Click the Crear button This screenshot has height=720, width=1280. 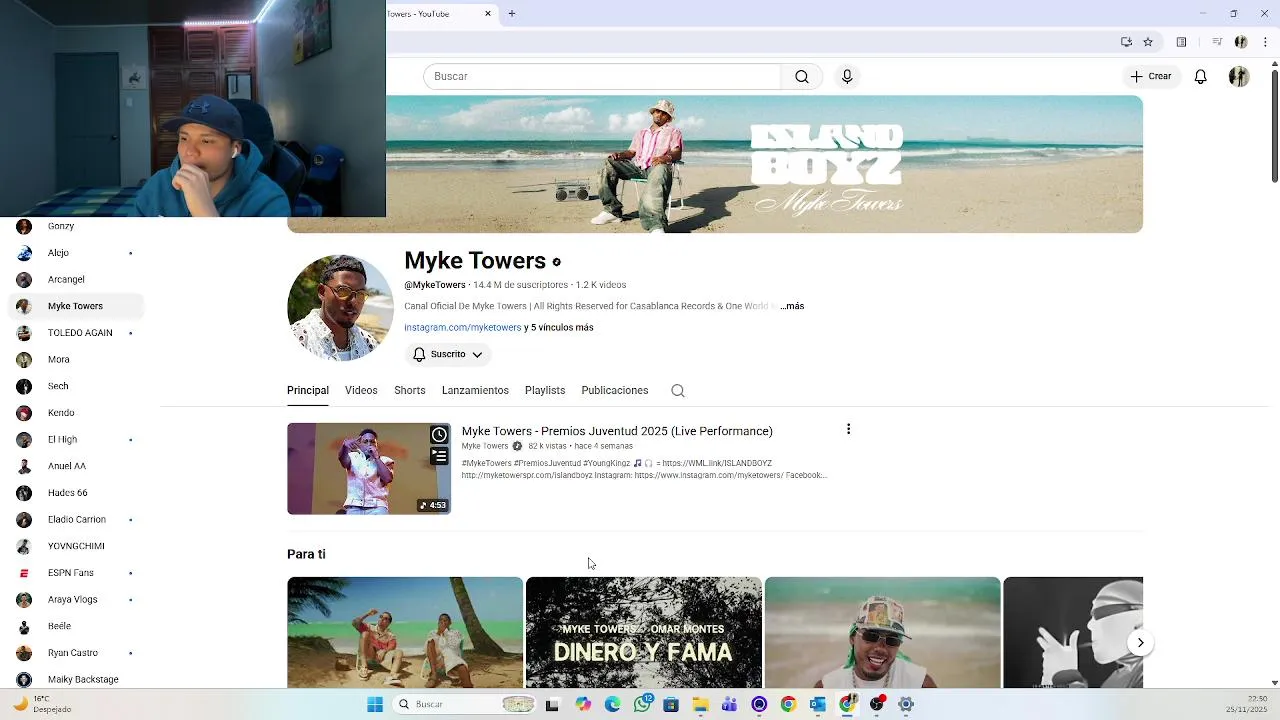pos(1151,76)
